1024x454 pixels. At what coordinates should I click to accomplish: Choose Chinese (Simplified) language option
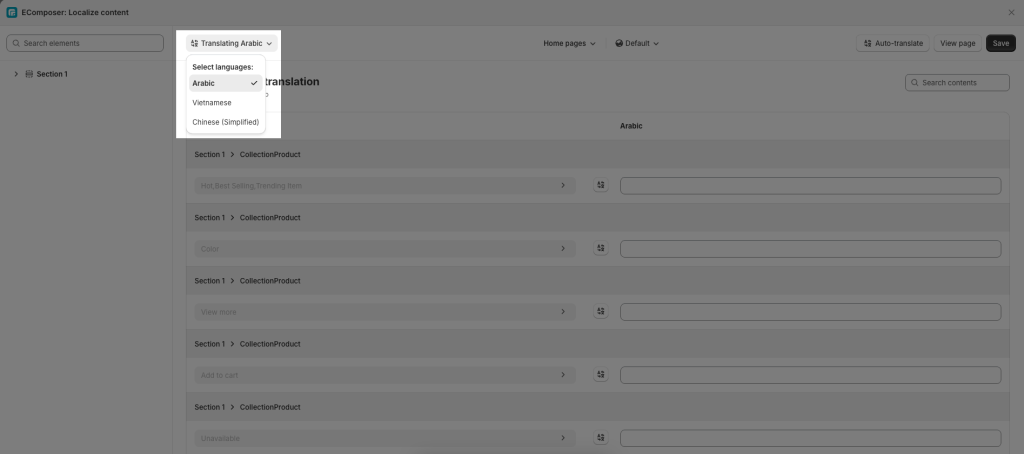pyautogui.click(x=225, y=122)
